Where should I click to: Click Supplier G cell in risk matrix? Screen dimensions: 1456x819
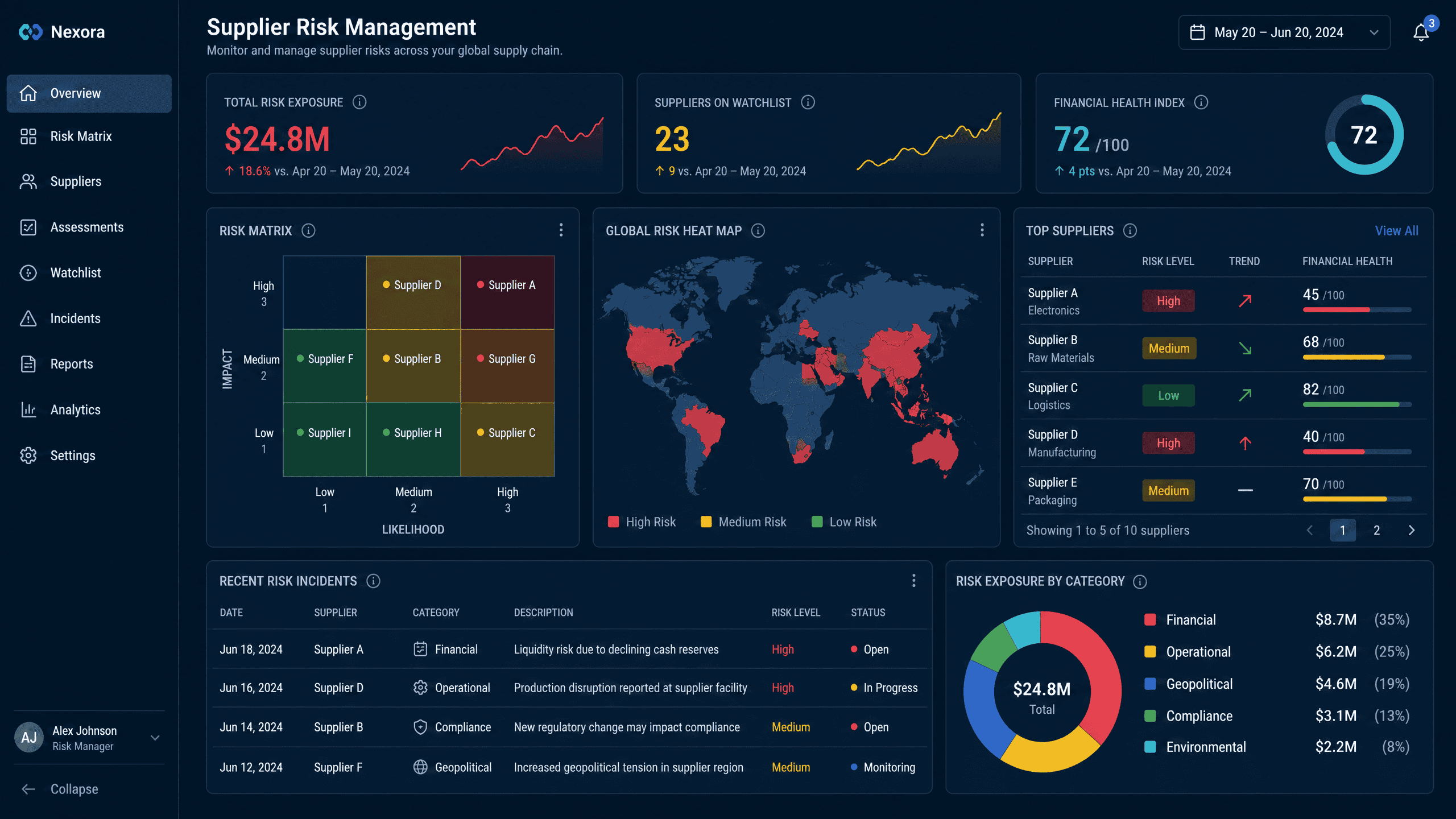(x=507, y=366)
